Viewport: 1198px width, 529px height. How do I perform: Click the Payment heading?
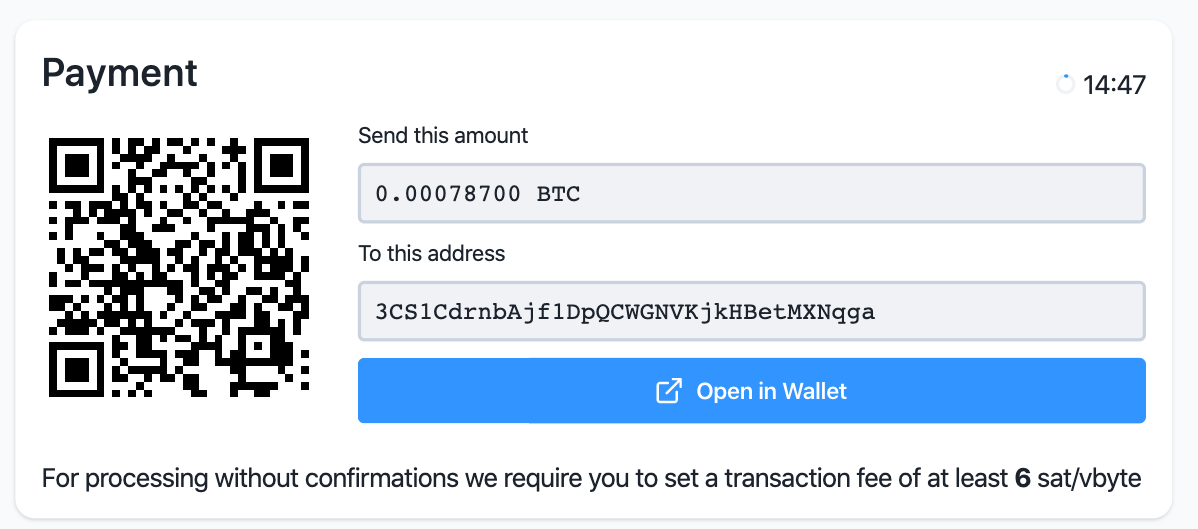120,73
